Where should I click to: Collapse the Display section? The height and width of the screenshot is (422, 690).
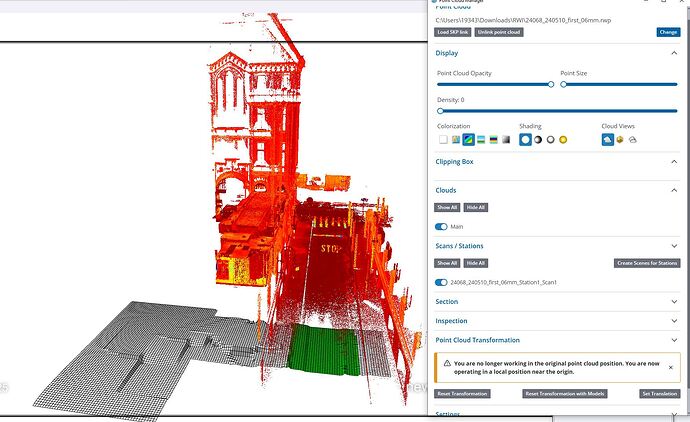pos(674,53)
